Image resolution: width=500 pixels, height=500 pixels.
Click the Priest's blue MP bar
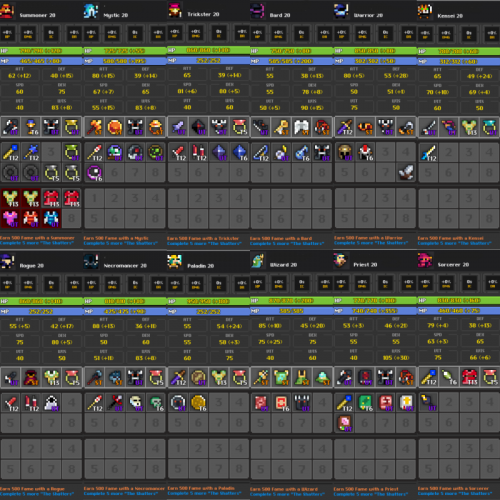[x=375, y=311]
